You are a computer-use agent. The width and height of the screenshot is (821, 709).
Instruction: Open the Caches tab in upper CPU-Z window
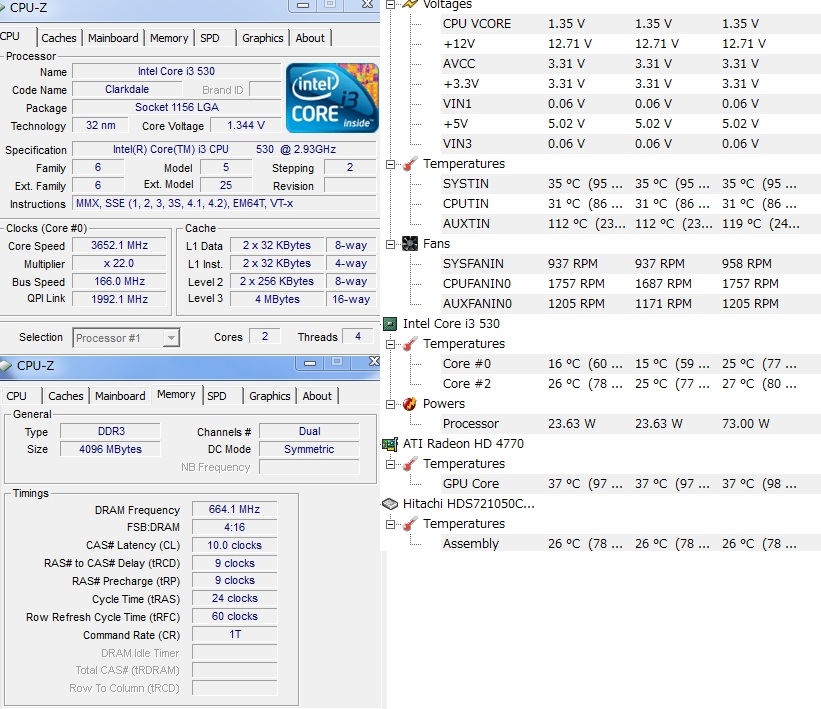59,38
